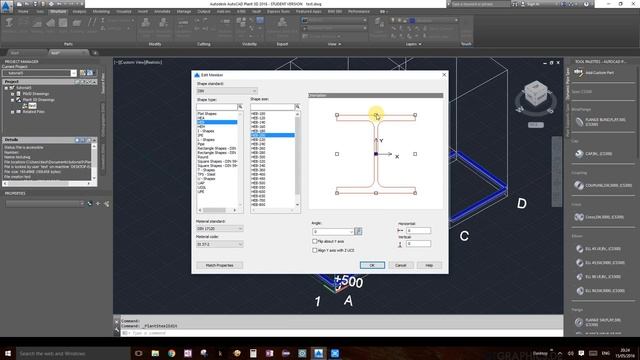Select bottom-right orientation grip point

point(415,193)
